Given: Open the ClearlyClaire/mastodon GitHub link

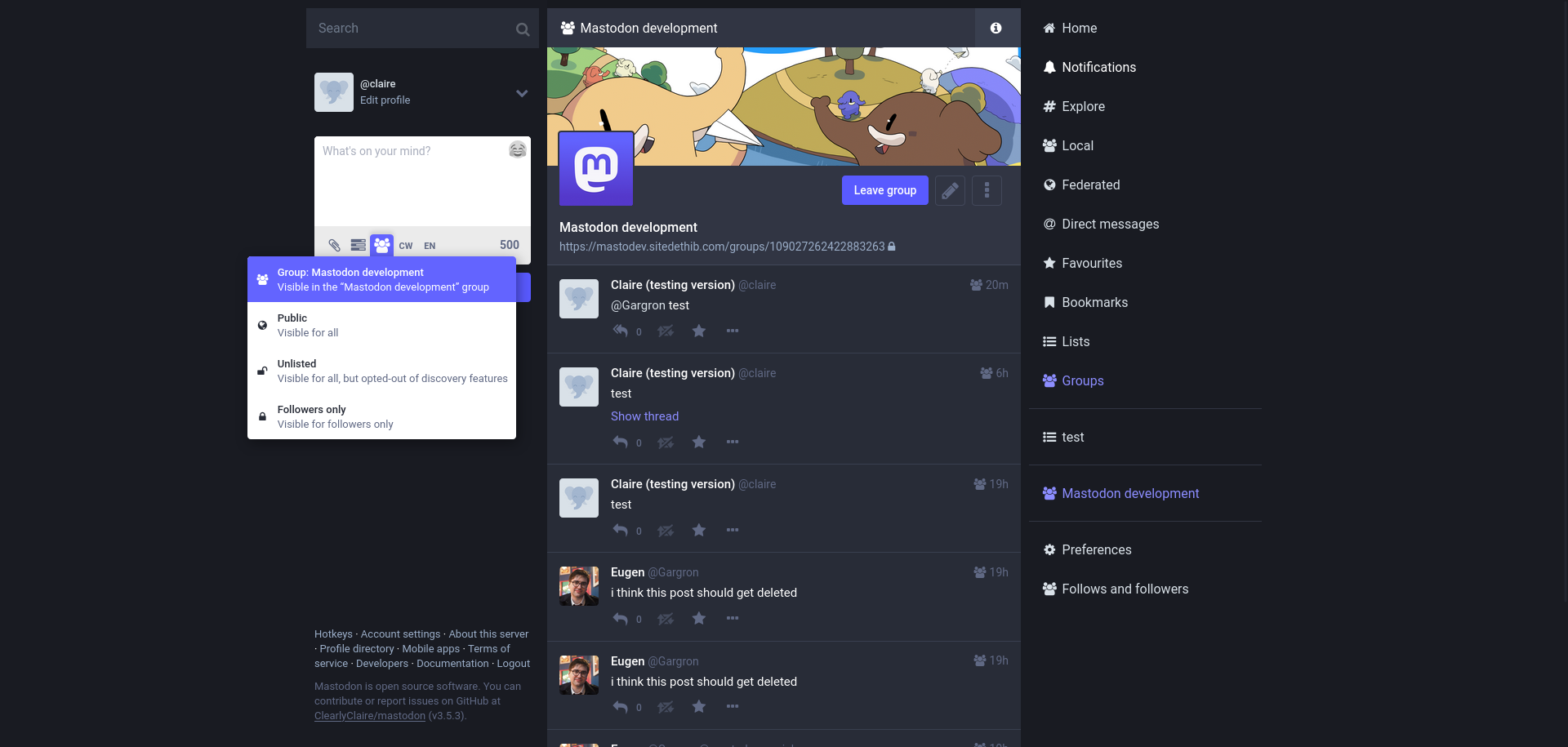Looking at the screenshot, I should (370, 716).
